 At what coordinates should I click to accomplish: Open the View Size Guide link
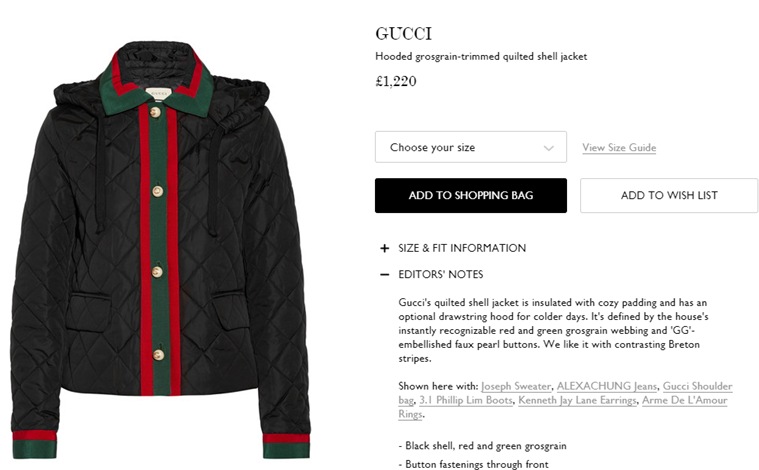(619, 148)
